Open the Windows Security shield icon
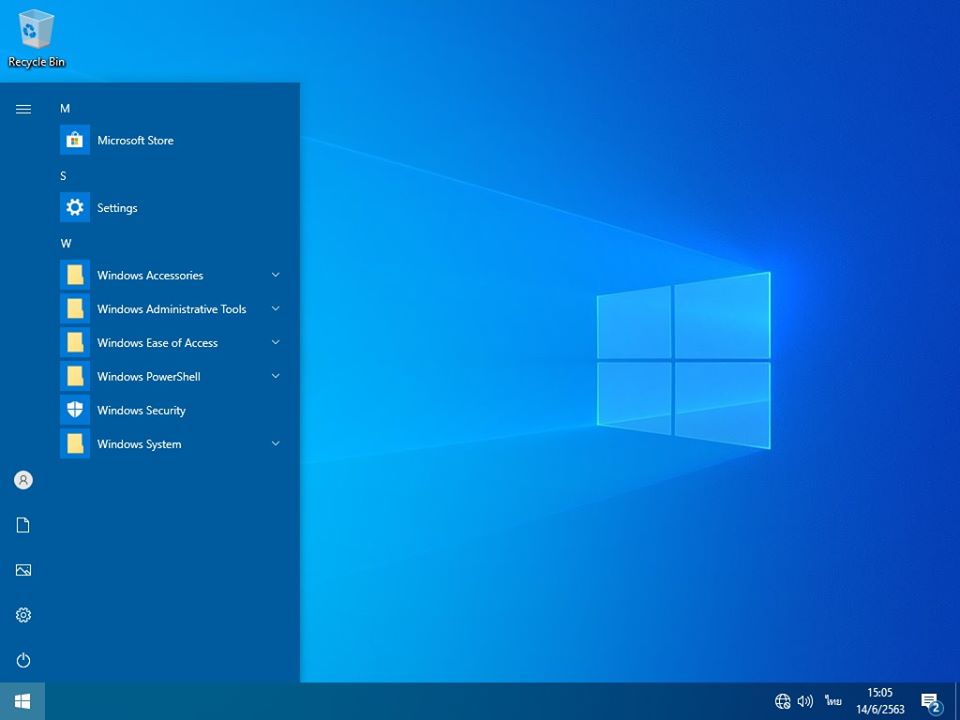960x720 pixels. (75, 410)
